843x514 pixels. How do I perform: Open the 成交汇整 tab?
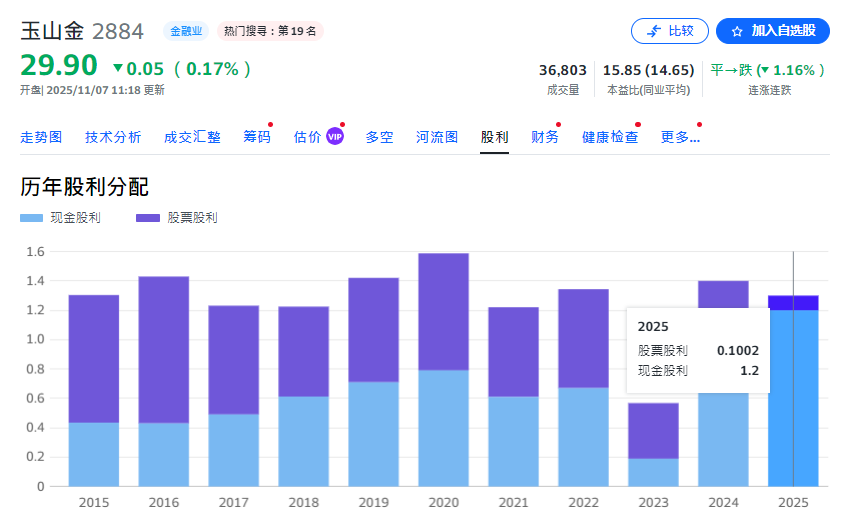click(x=192, y=137)
